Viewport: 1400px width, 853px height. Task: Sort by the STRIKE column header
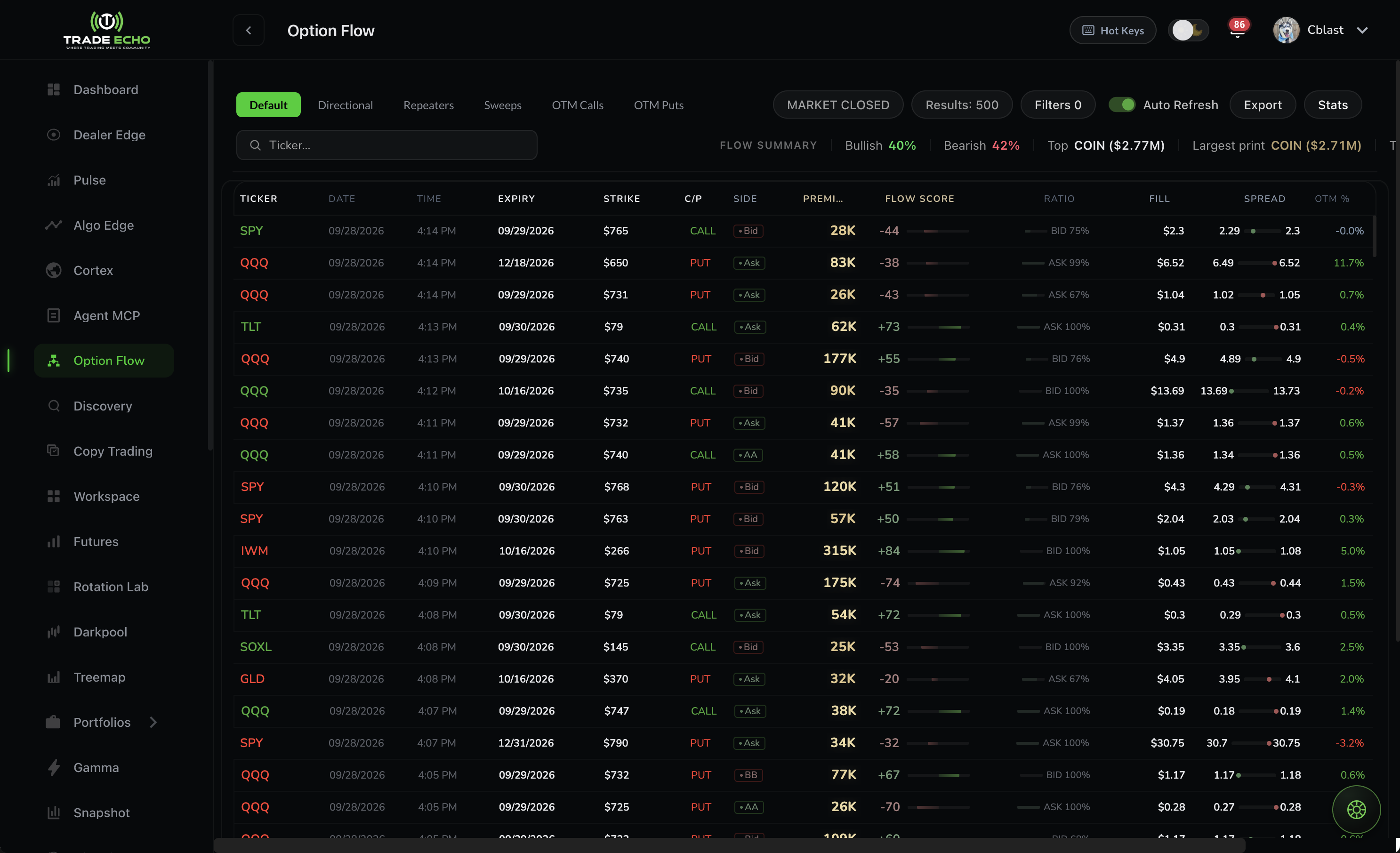(621, 198)
